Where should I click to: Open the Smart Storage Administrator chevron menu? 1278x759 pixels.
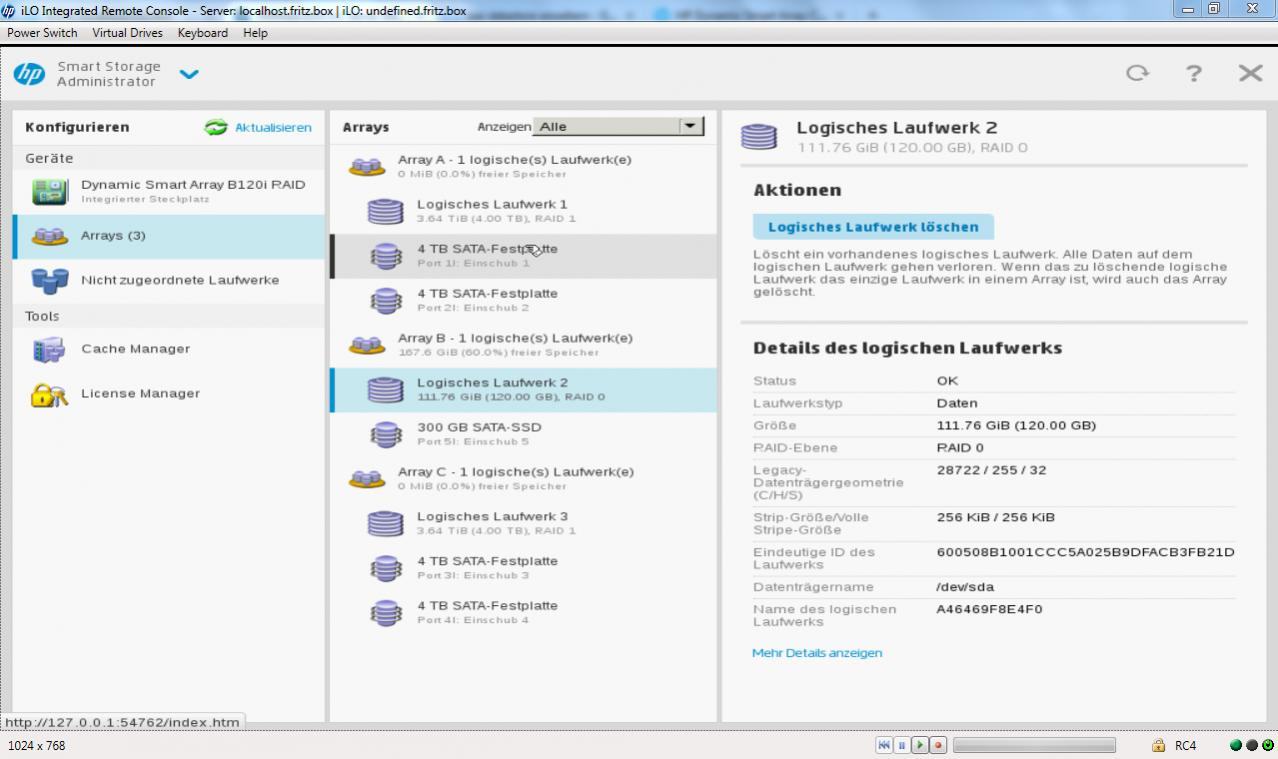(x=189, y=74)
